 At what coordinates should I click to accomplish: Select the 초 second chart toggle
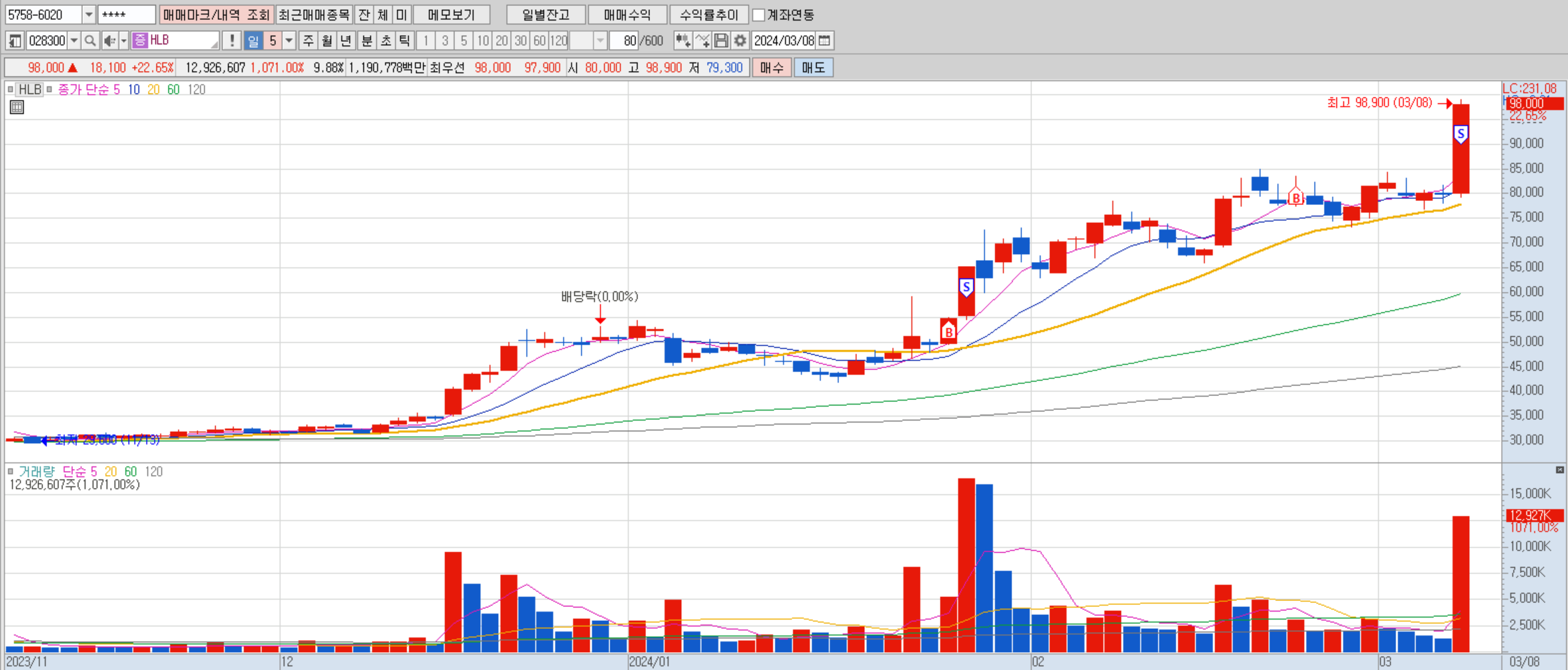(385, 41)
